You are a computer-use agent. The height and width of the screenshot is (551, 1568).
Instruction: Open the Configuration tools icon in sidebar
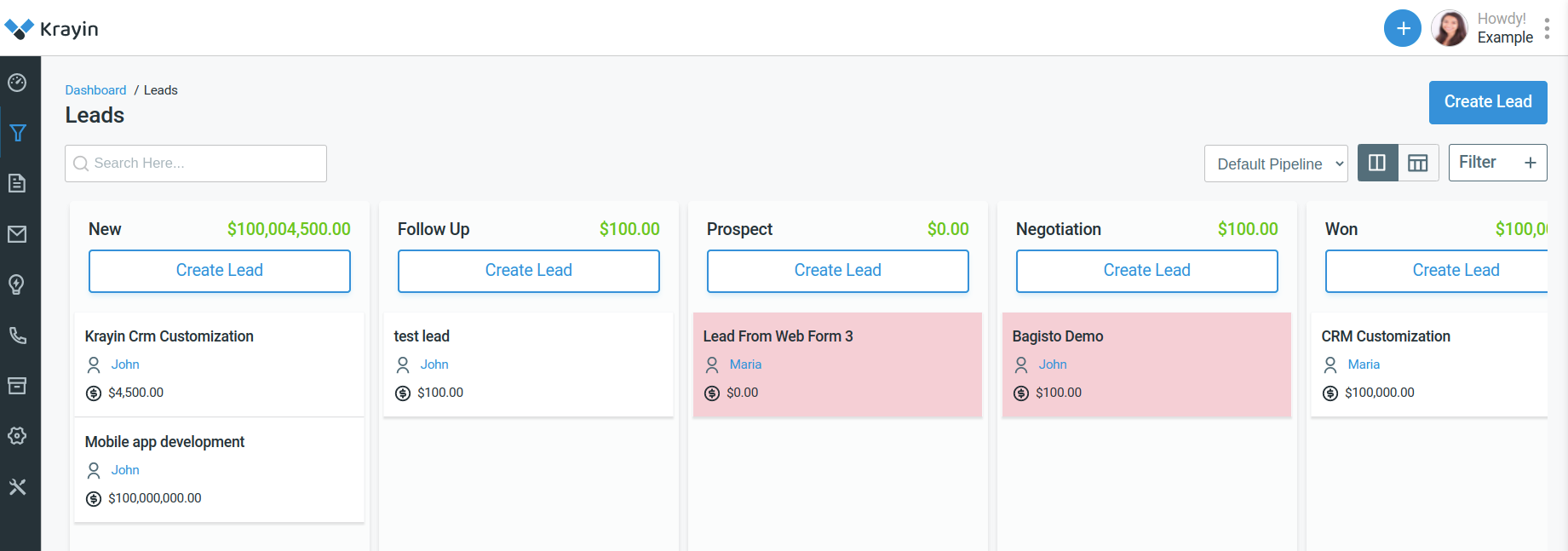tap(17, 487)
